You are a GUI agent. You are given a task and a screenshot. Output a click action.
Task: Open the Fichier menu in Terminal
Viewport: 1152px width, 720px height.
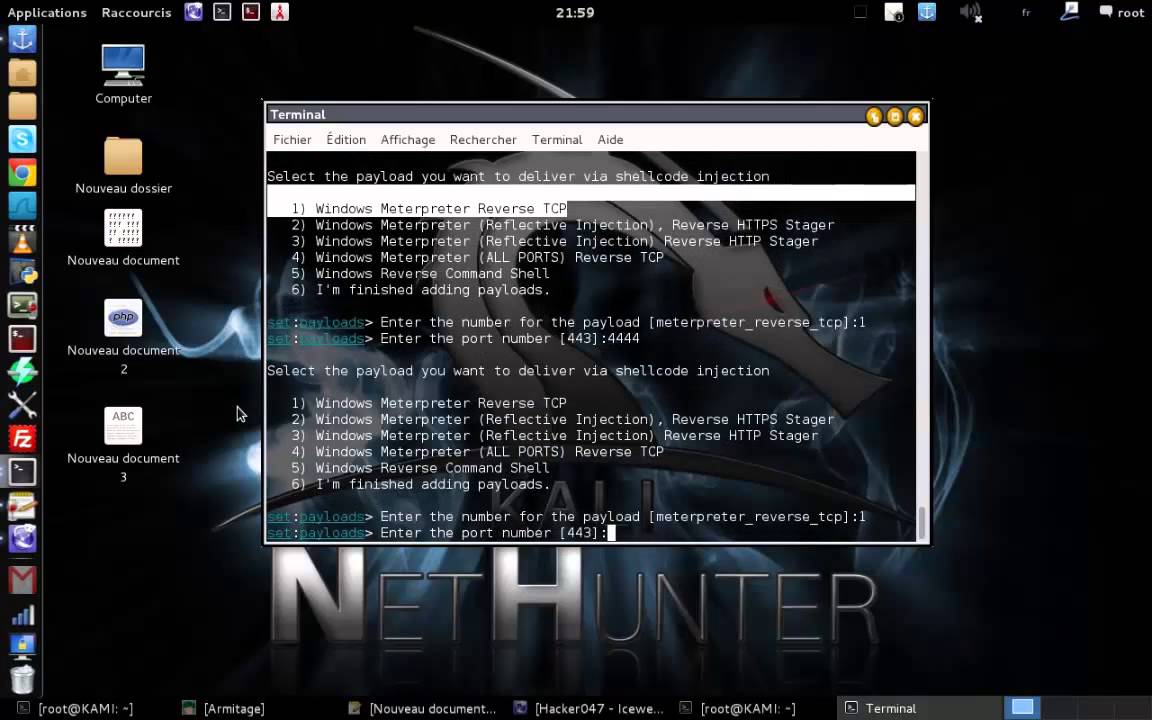[292, 140]
